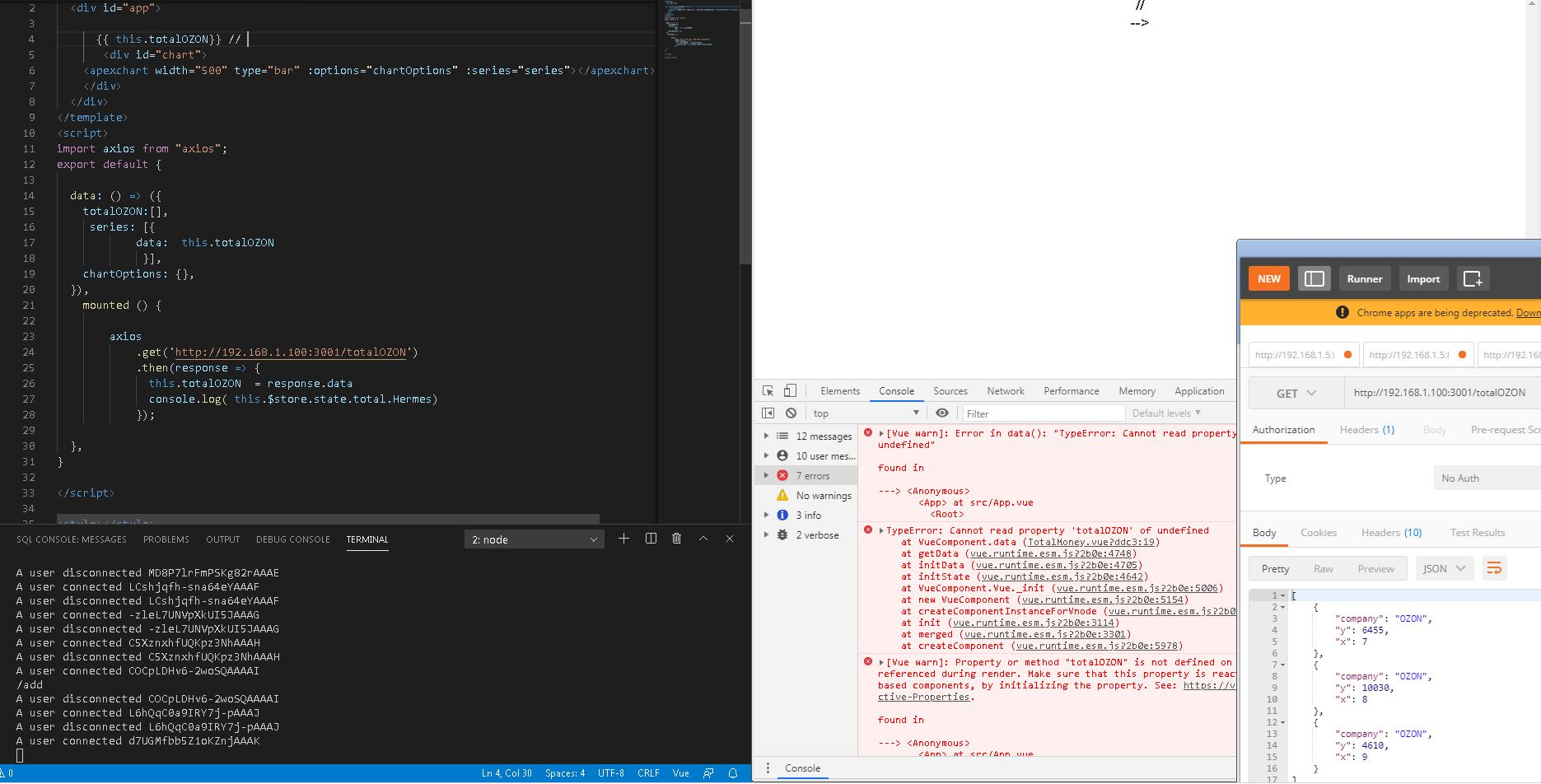This screenshot has height=784, width=1541.
Task: Open the No Auth type dropdown
Action: [1487, 478]
